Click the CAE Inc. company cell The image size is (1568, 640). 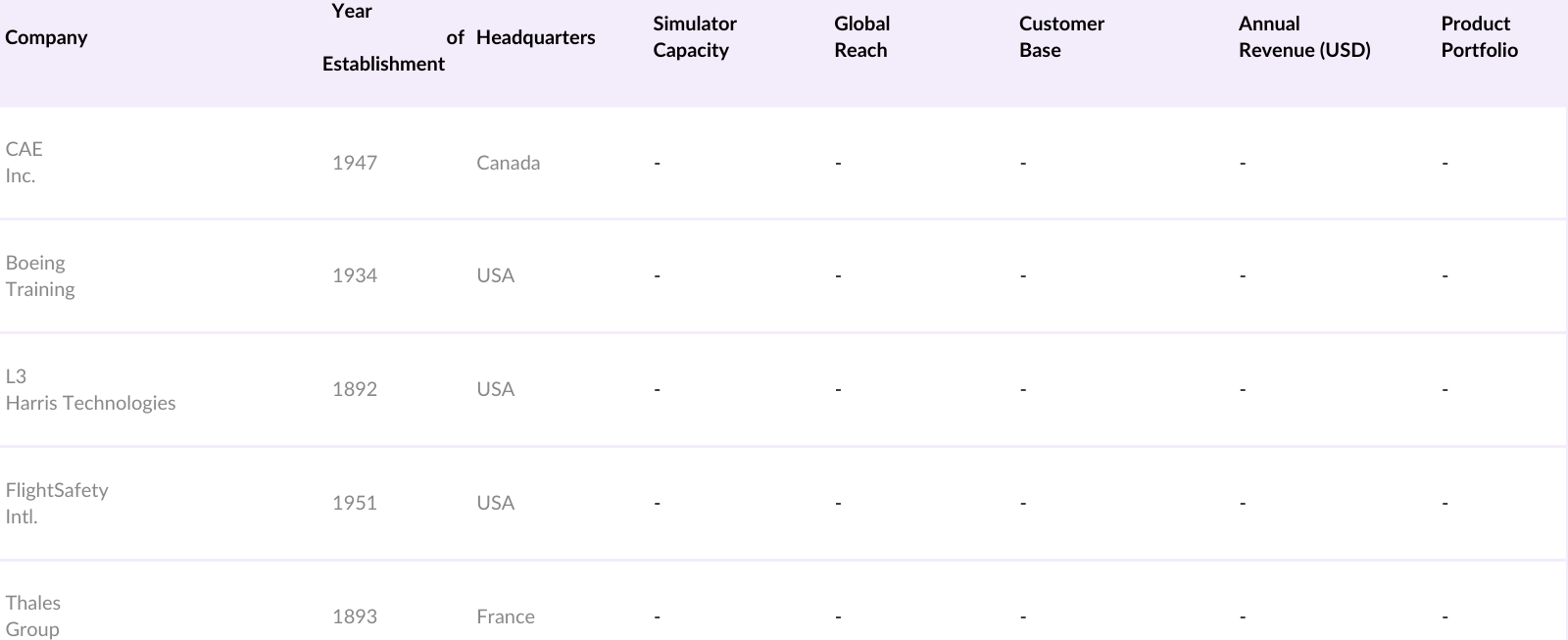tap(24, 163)
